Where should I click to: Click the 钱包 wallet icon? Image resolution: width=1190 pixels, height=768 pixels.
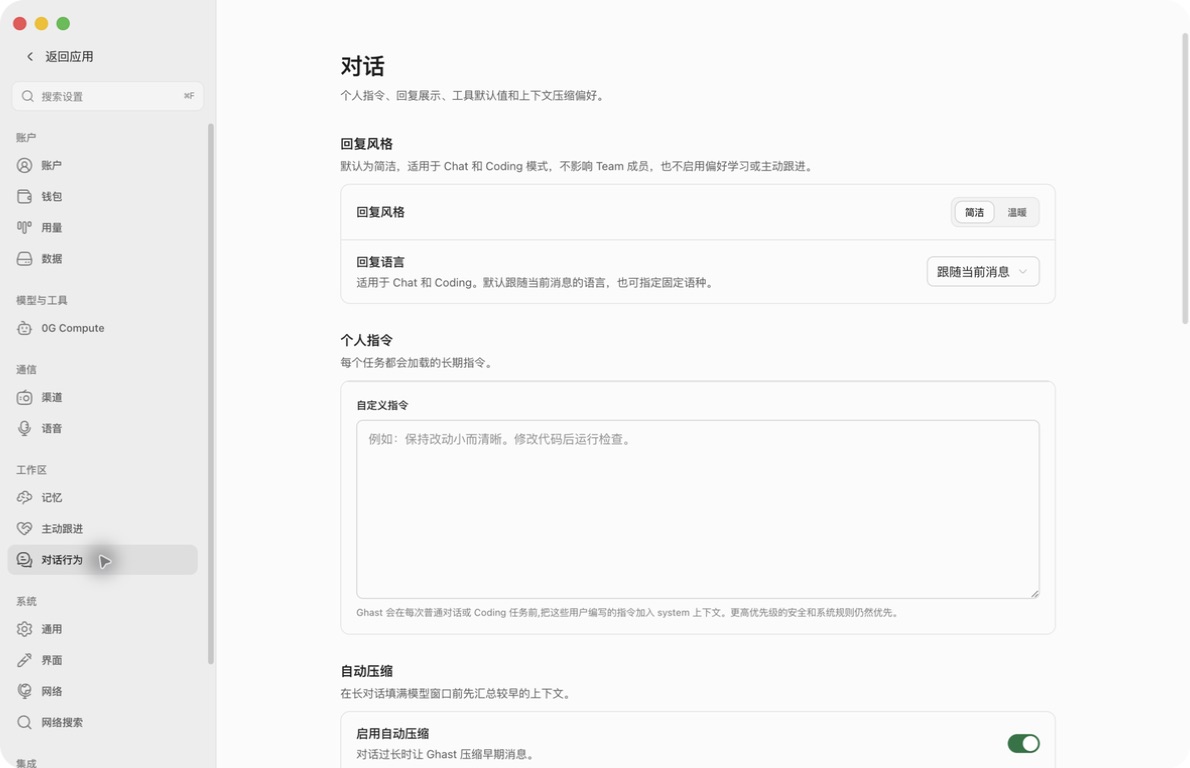tap(24, 197)
